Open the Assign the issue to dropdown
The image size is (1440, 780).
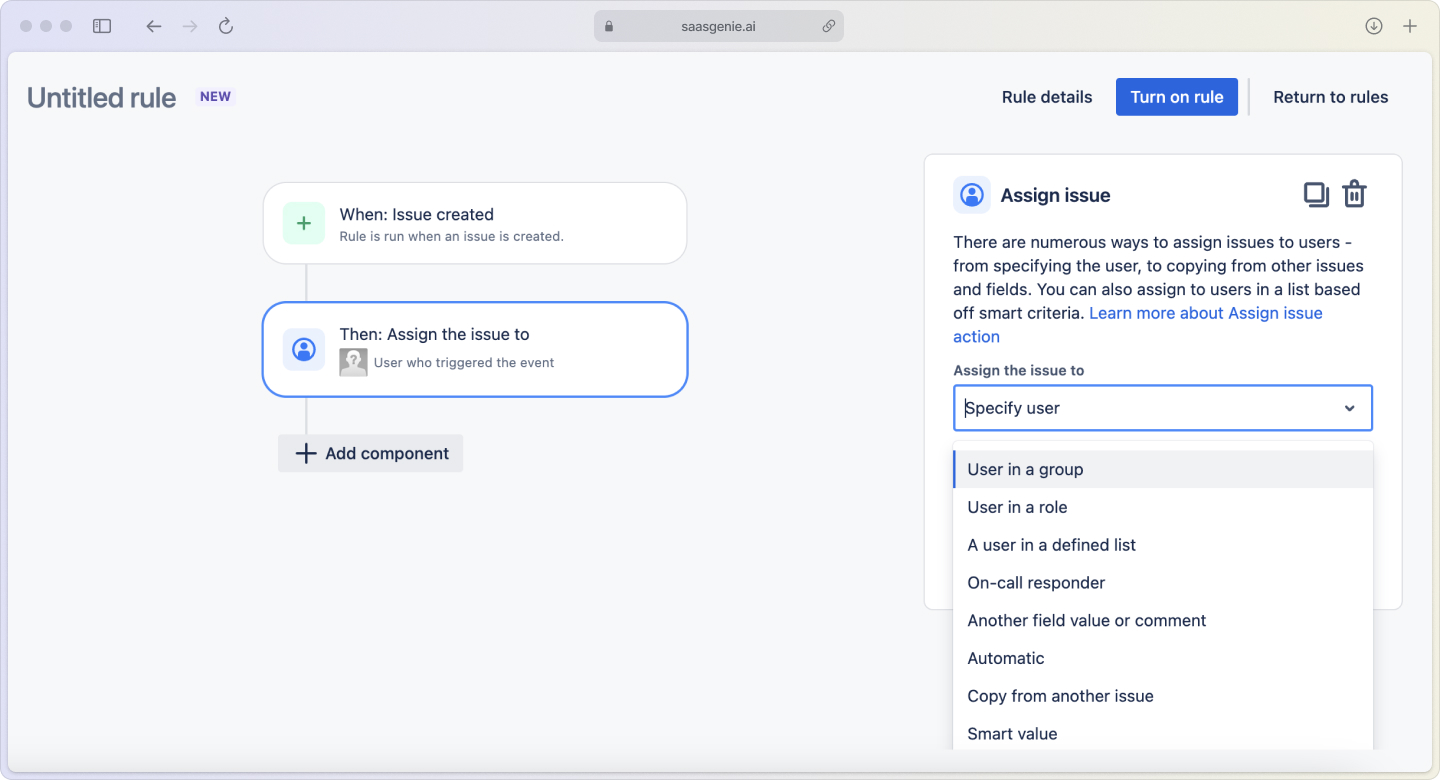pyautogui.click(x=1162, y=408)
